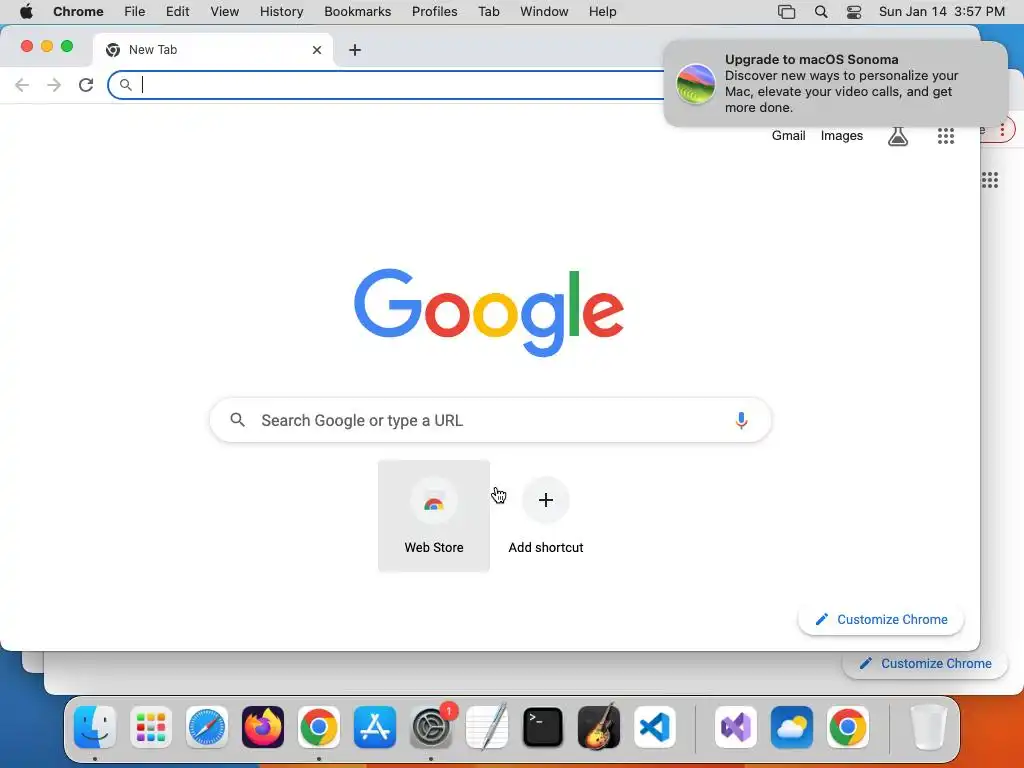Image resolution: width=1024 pixels, height=768 pixels.
Task: Launch GarageBand from the Dock
Action: [x=599, y=727]
